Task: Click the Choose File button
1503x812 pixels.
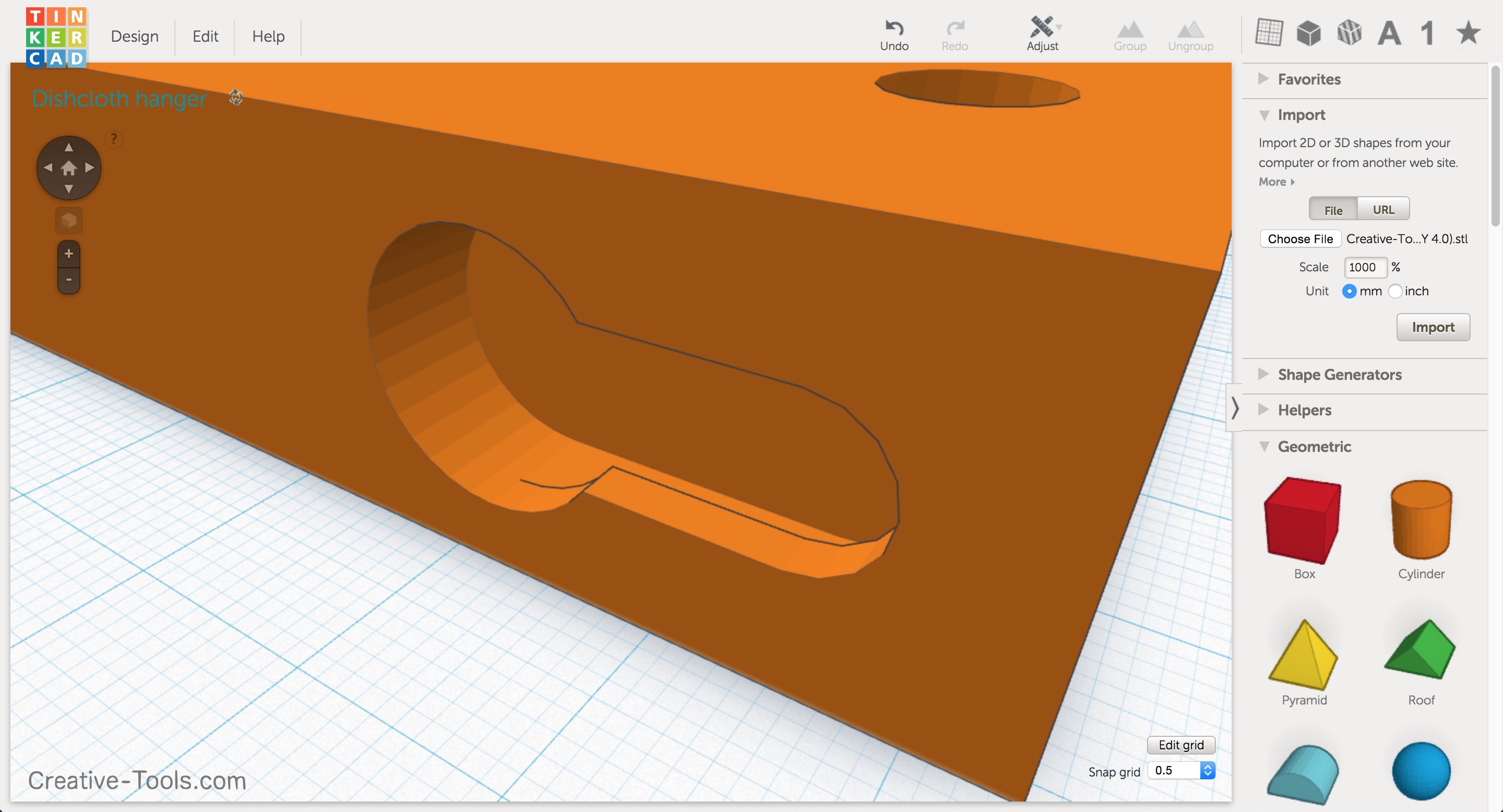Action: pyautogui.click(x=1300, y=238)
